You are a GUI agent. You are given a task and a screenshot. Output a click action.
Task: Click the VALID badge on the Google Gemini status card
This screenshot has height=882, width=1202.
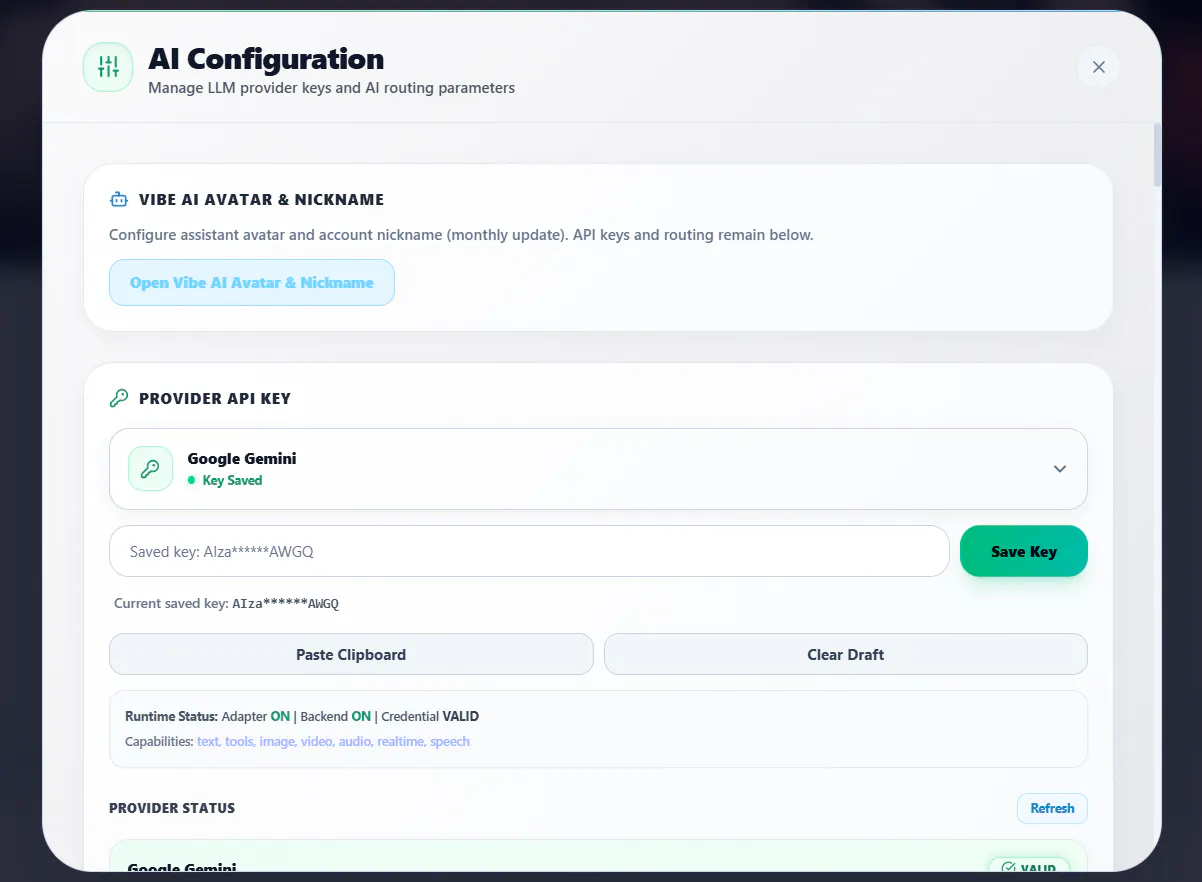(x=1029, y=866)
